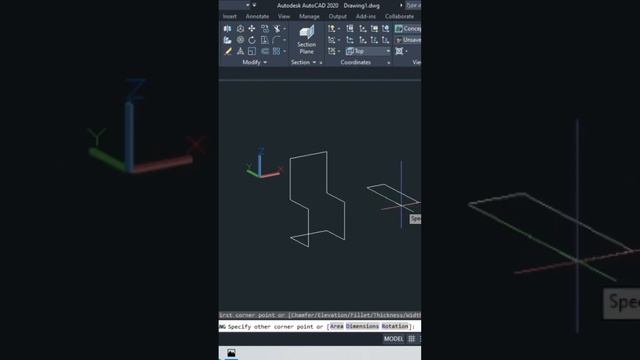Click the 3D Rotate gizmo icon
Viewport: 640px width, 360px height.
coord(240,40)
